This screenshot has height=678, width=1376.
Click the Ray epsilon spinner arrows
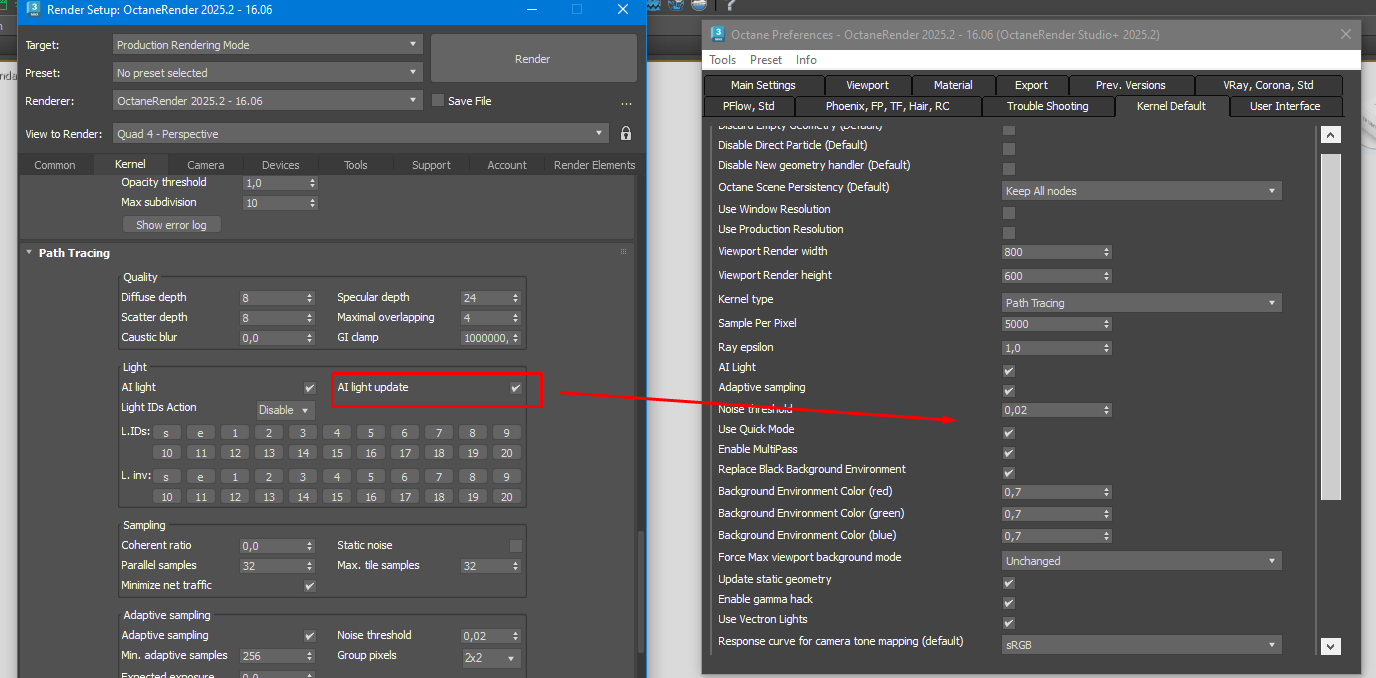coord(1107,348)
